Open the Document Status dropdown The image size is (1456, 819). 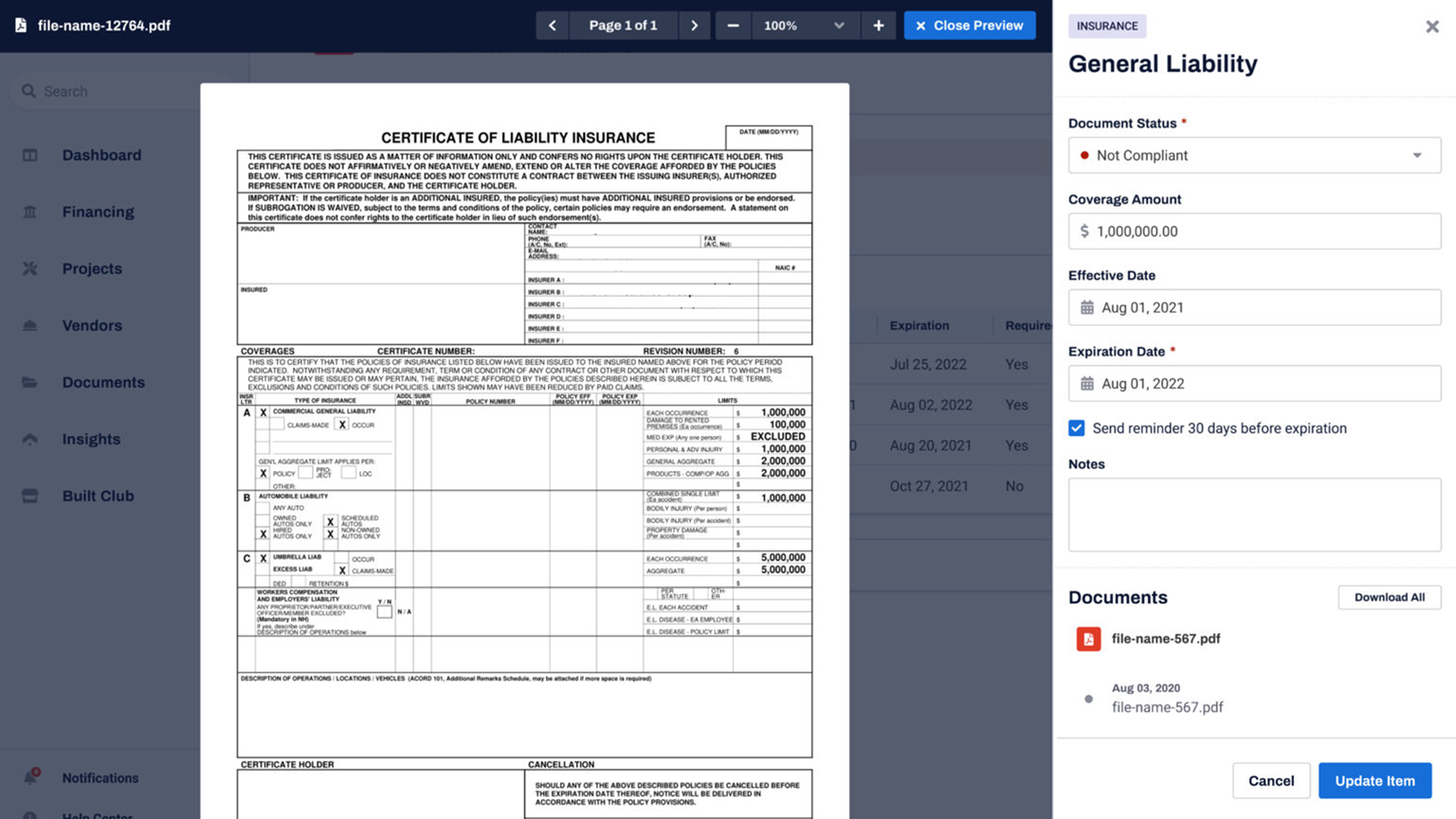click(x=1254, y=155)
